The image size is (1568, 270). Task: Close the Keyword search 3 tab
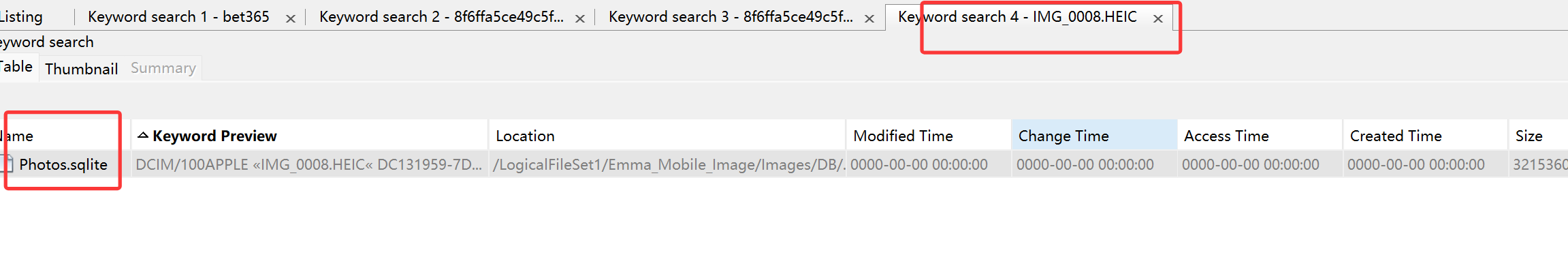[869, 19]
